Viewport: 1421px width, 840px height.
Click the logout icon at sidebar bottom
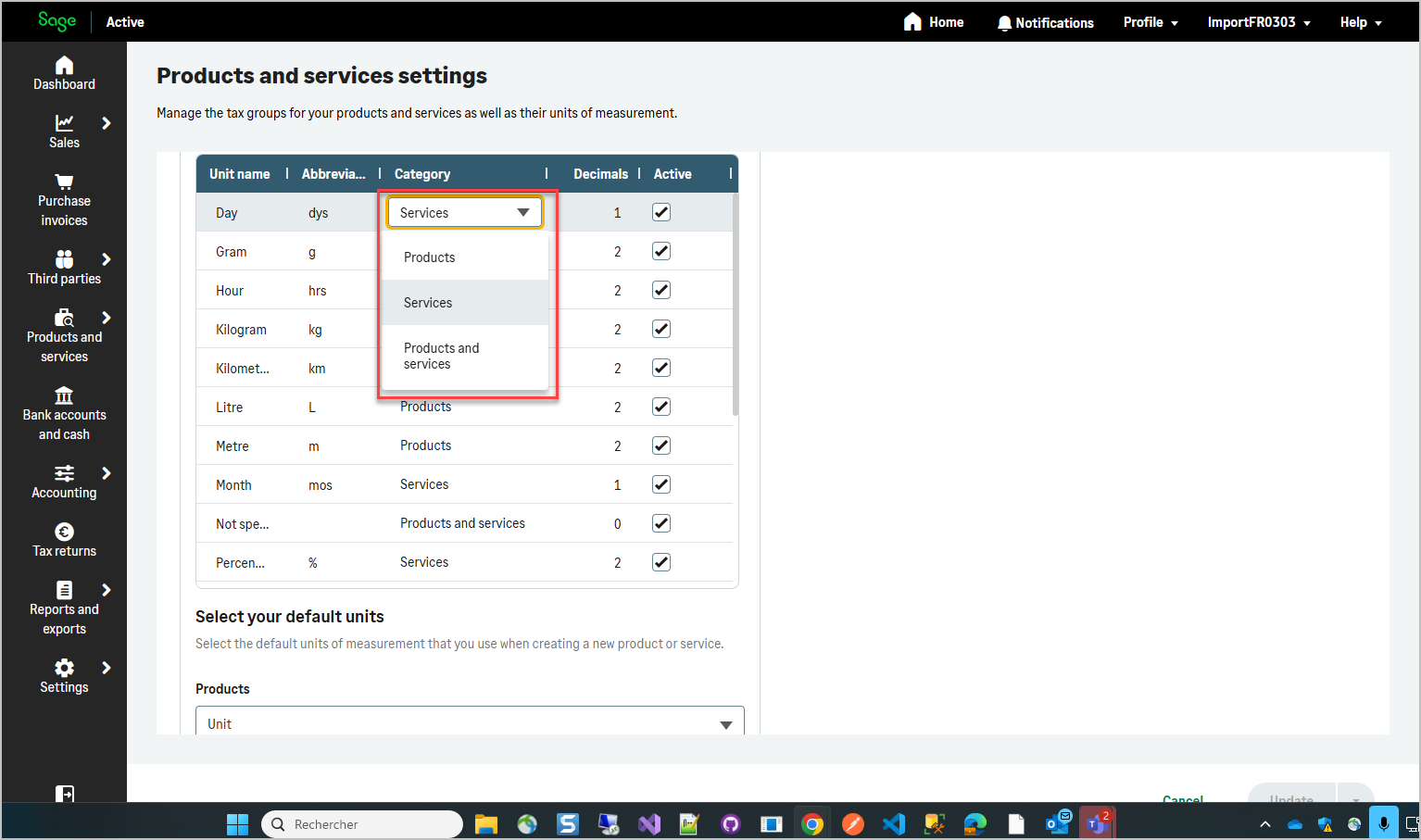pos(65,793)
